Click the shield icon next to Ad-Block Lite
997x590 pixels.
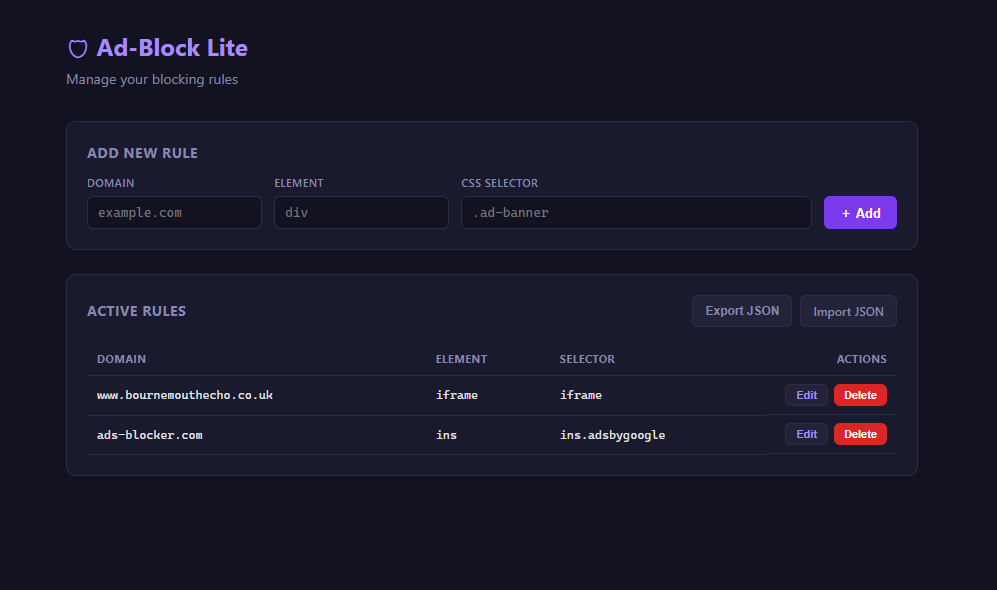[76, 48]
